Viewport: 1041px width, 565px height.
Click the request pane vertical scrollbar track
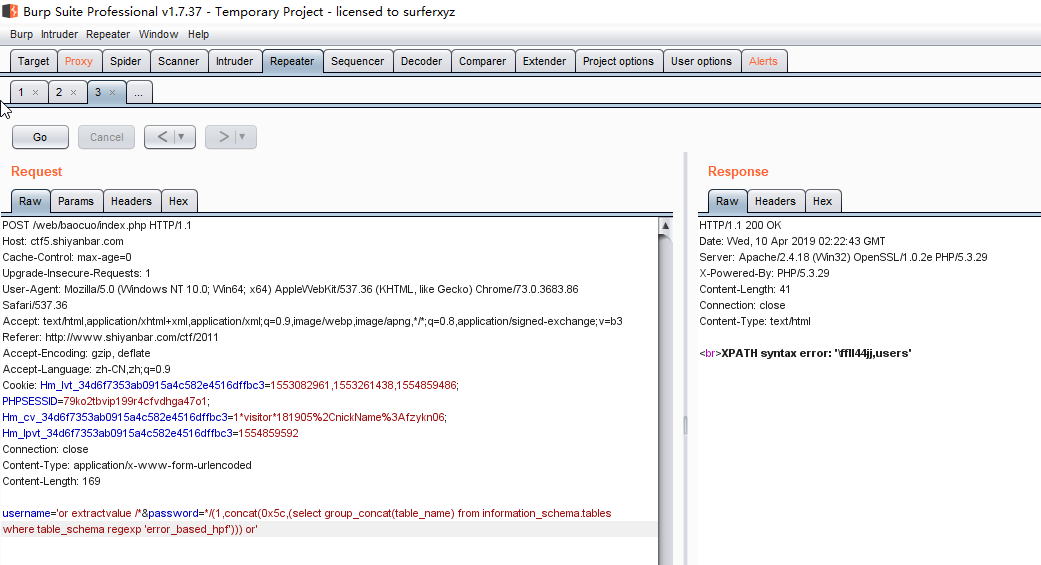point(665,398)
